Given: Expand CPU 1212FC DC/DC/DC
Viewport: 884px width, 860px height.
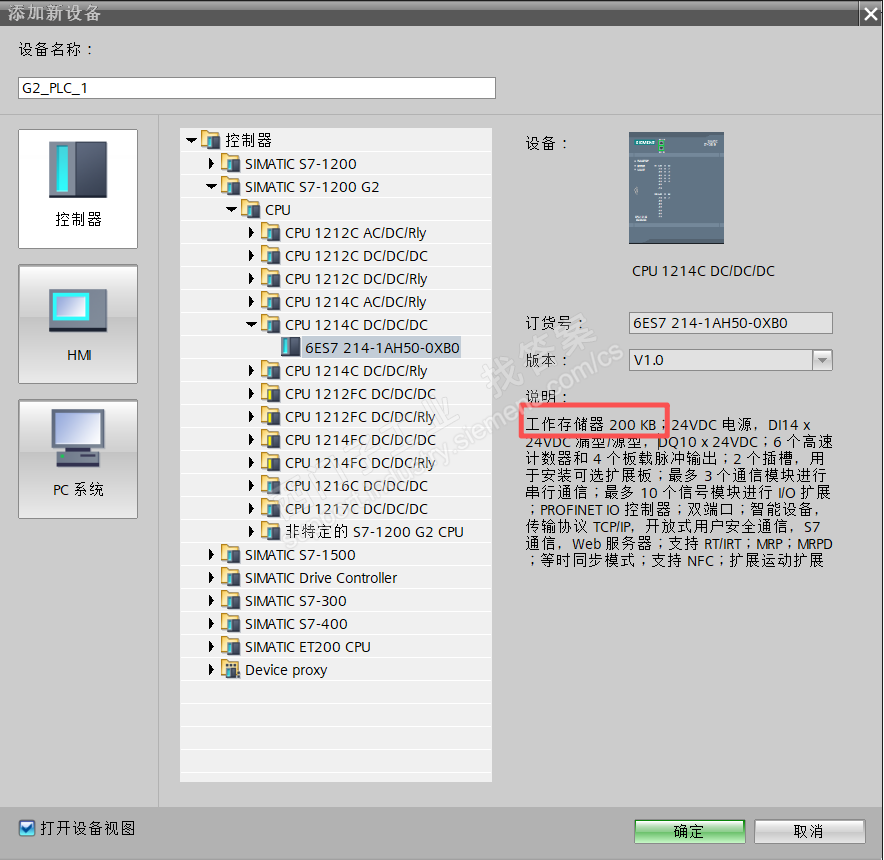Looking at the screenshot, I should (x=251, y=394).
